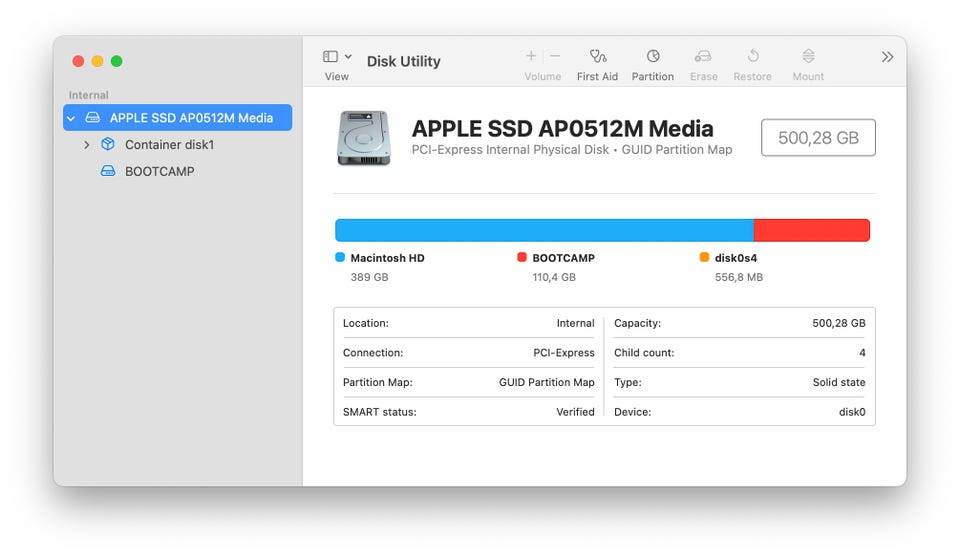Click the Capacity value 500,28 GB in table

[839, 323]
